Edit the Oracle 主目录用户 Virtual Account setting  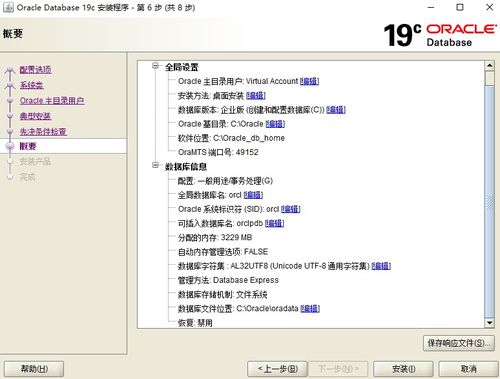[x=309, y=81]
